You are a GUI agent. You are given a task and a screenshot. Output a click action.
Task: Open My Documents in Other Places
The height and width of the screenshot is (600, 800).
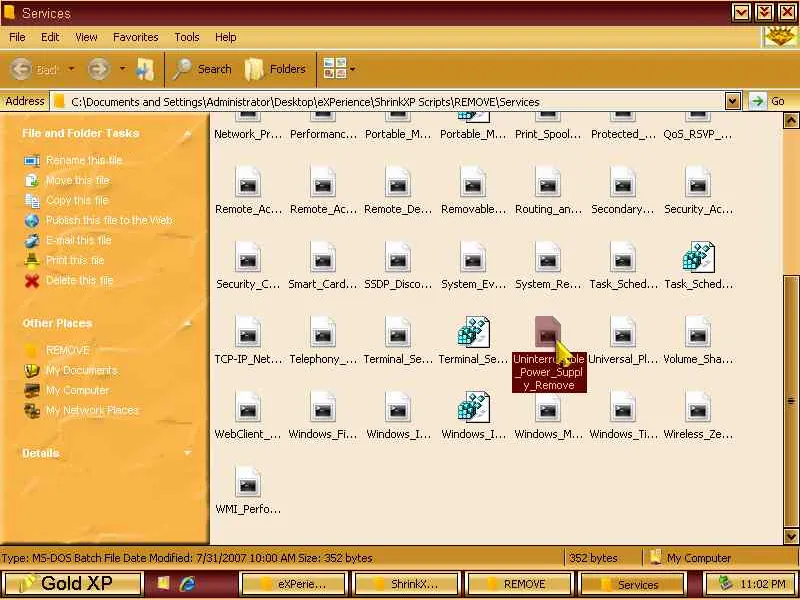82,370
